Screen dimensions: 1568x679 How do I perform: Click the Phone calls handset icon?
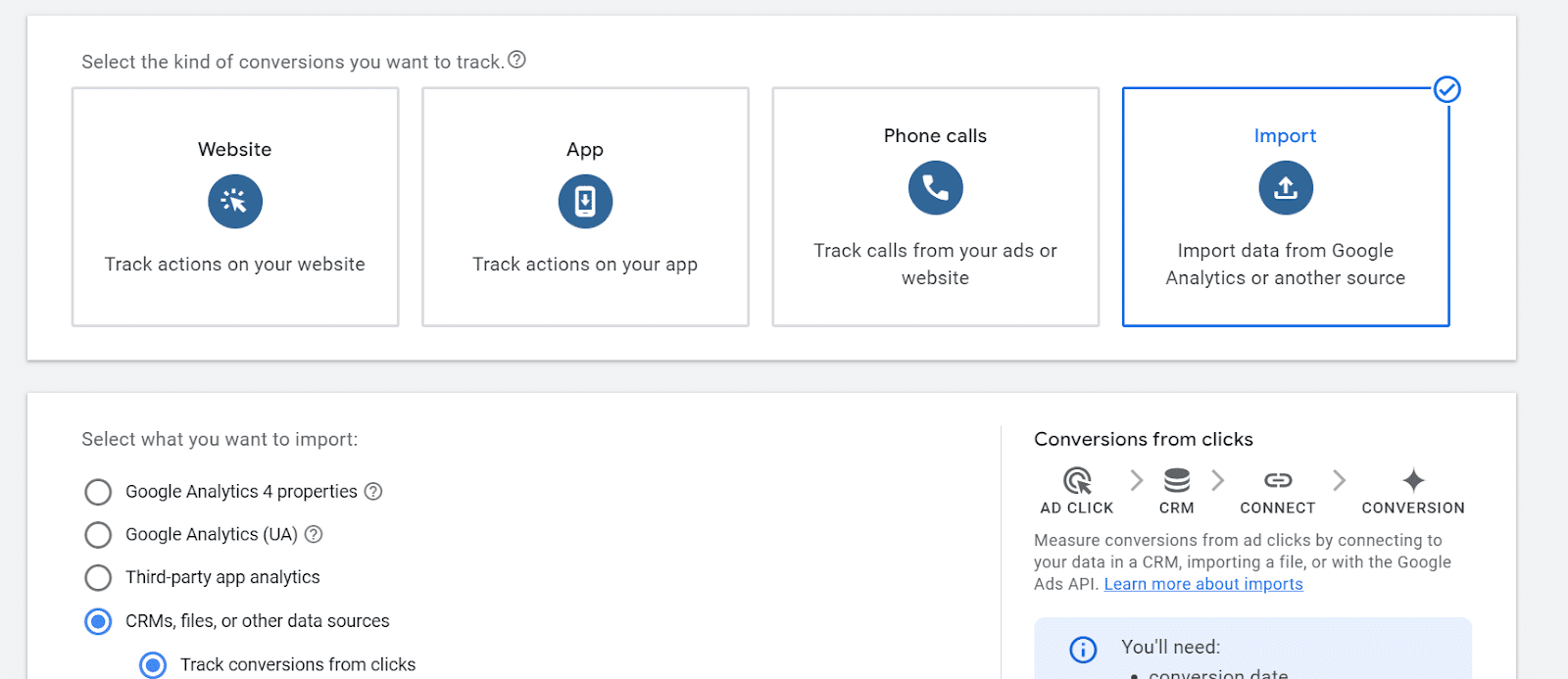coord(935,188)
